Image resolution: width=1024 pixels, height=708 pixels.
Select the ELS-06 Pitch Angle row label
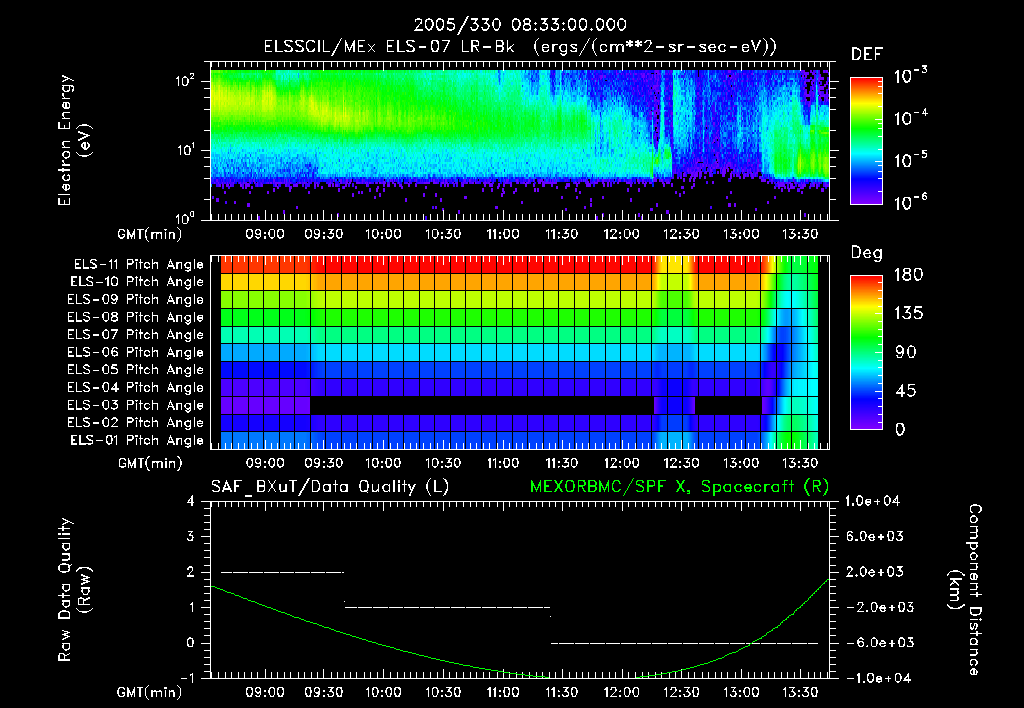(135, 352)
